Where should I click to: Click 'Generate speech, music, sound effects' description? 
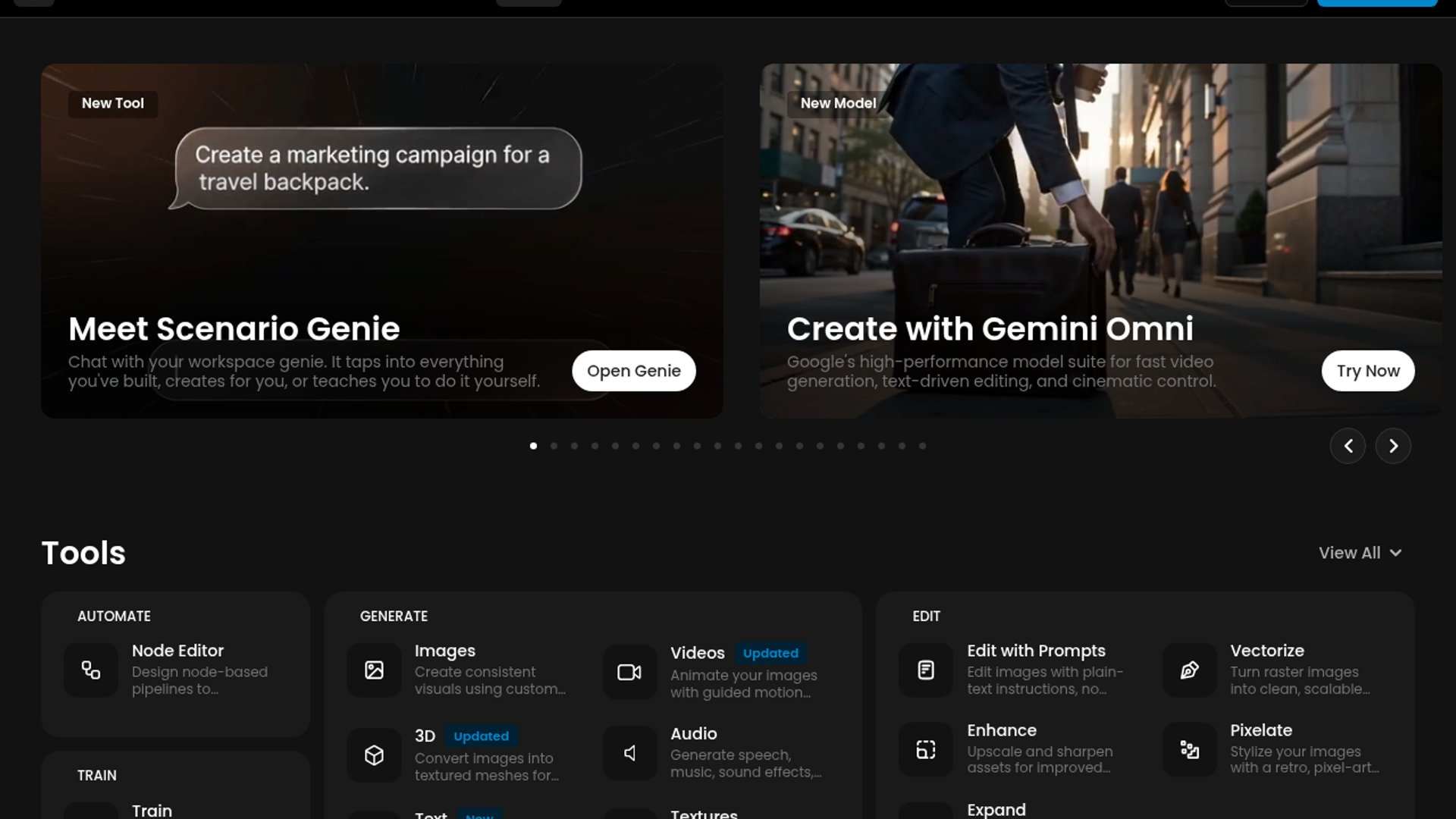(x=745, y=764)
